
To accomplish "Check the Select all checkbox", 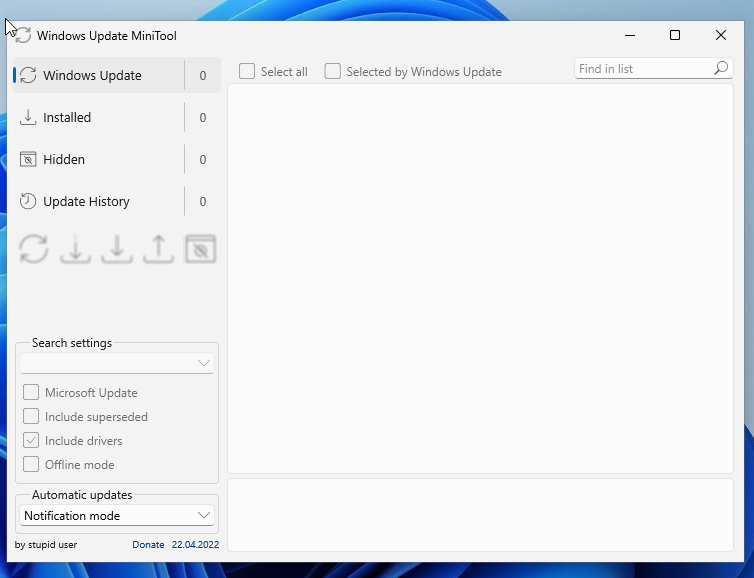I will click(x=247, y=72).
